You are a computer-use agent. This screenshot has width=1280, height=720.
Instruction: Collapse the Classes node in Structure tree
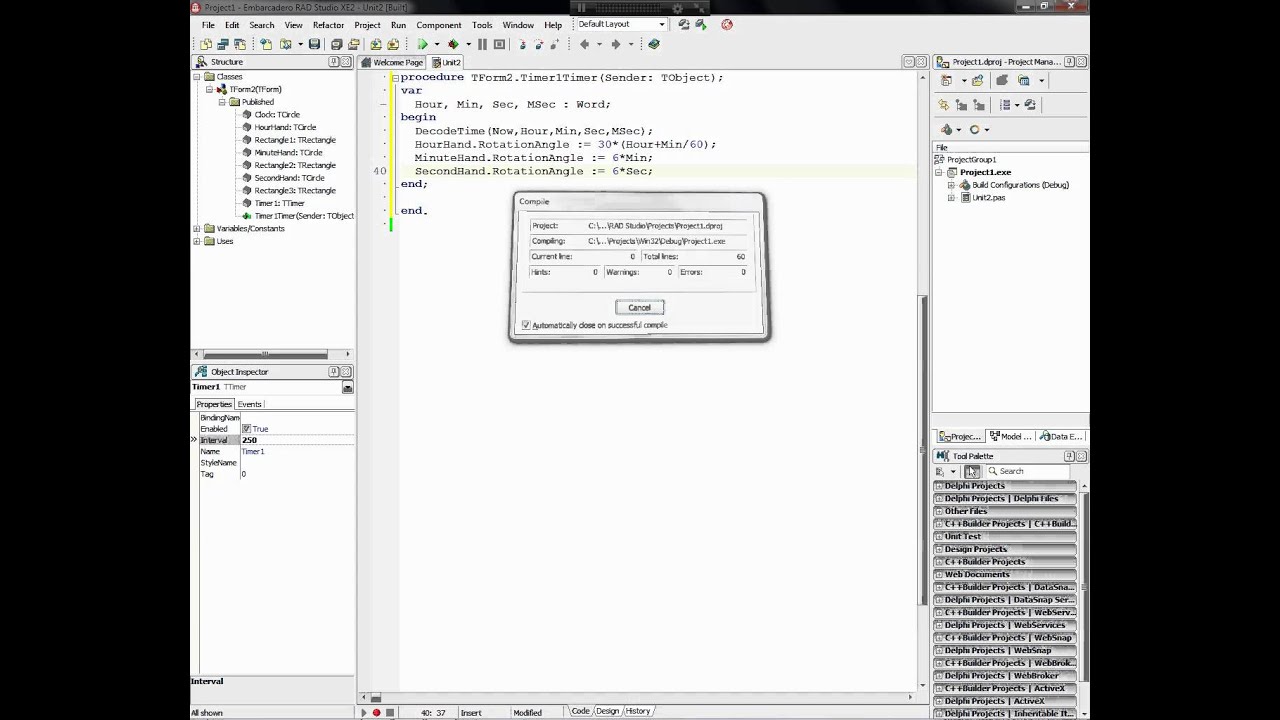pyautogui.click(x=197, y=77)
